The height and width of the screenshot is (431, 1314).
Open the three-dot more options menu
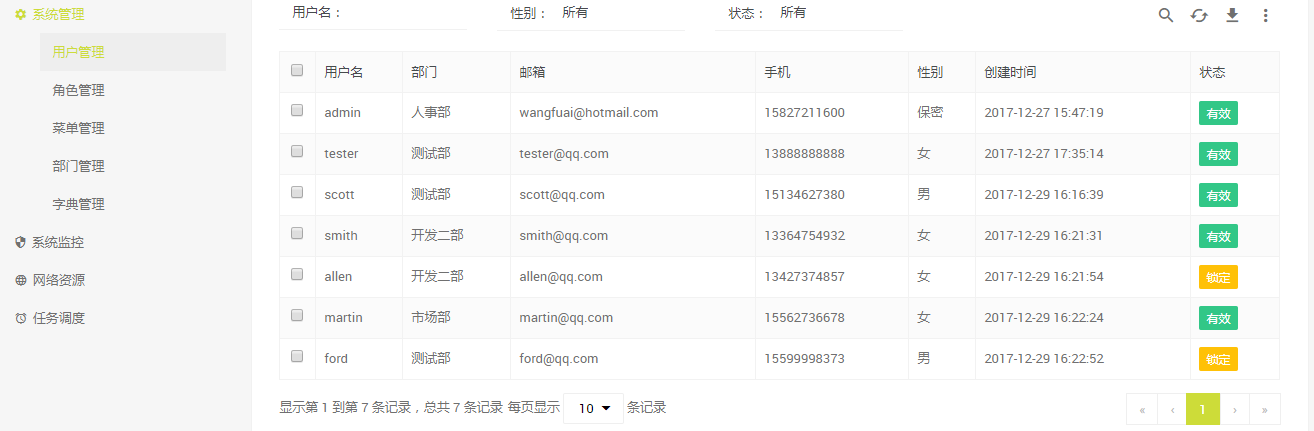[1265, 15]
